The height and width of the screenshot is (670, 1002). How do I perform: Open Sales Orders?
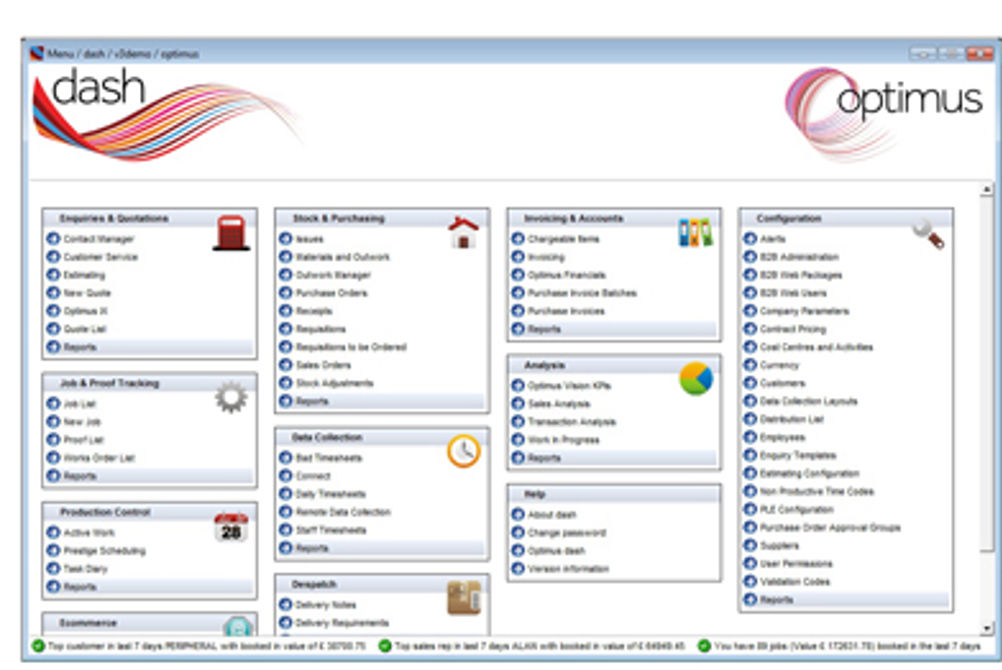tap(323, 365)
